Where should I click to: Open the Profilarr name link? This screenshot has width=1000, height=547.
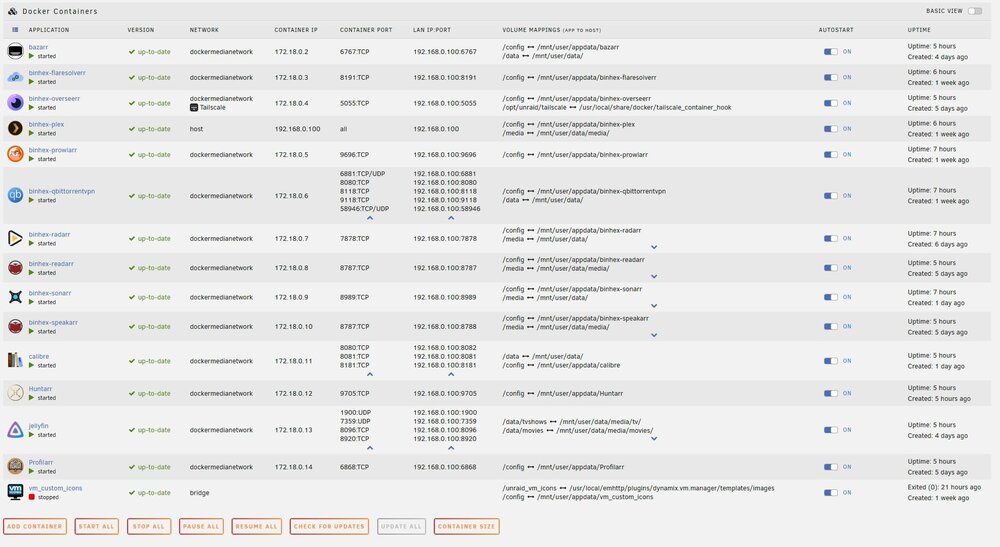(41, 463)
